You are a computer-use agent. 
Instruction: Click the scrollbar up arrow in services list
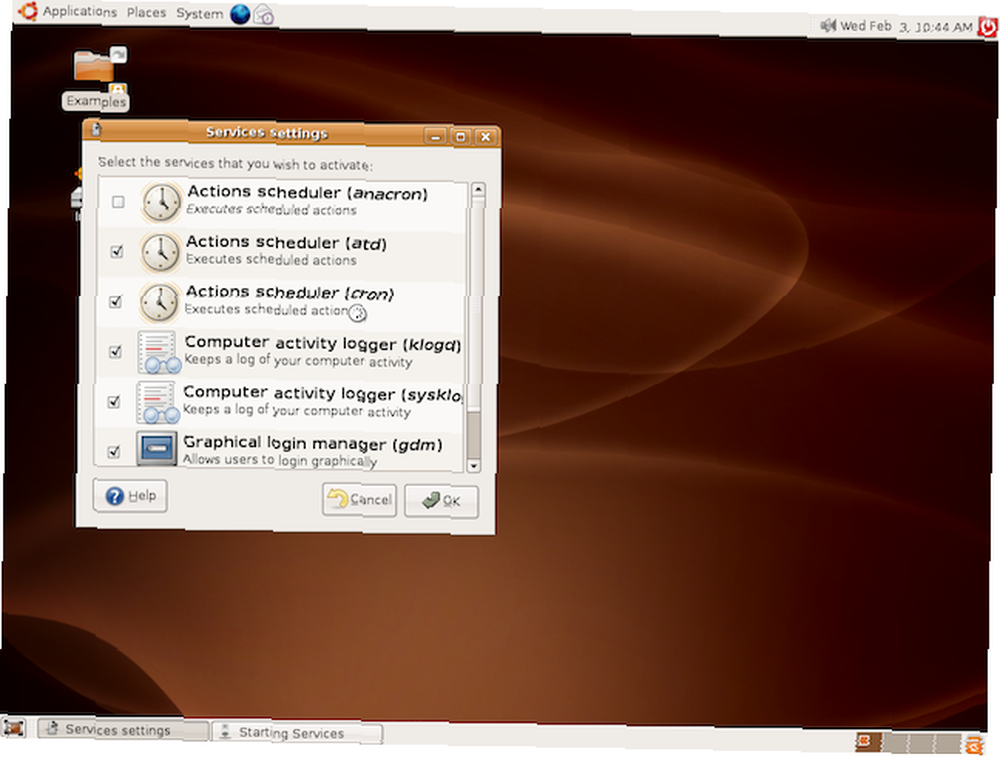pyautogui.click(x=478, y=189)
